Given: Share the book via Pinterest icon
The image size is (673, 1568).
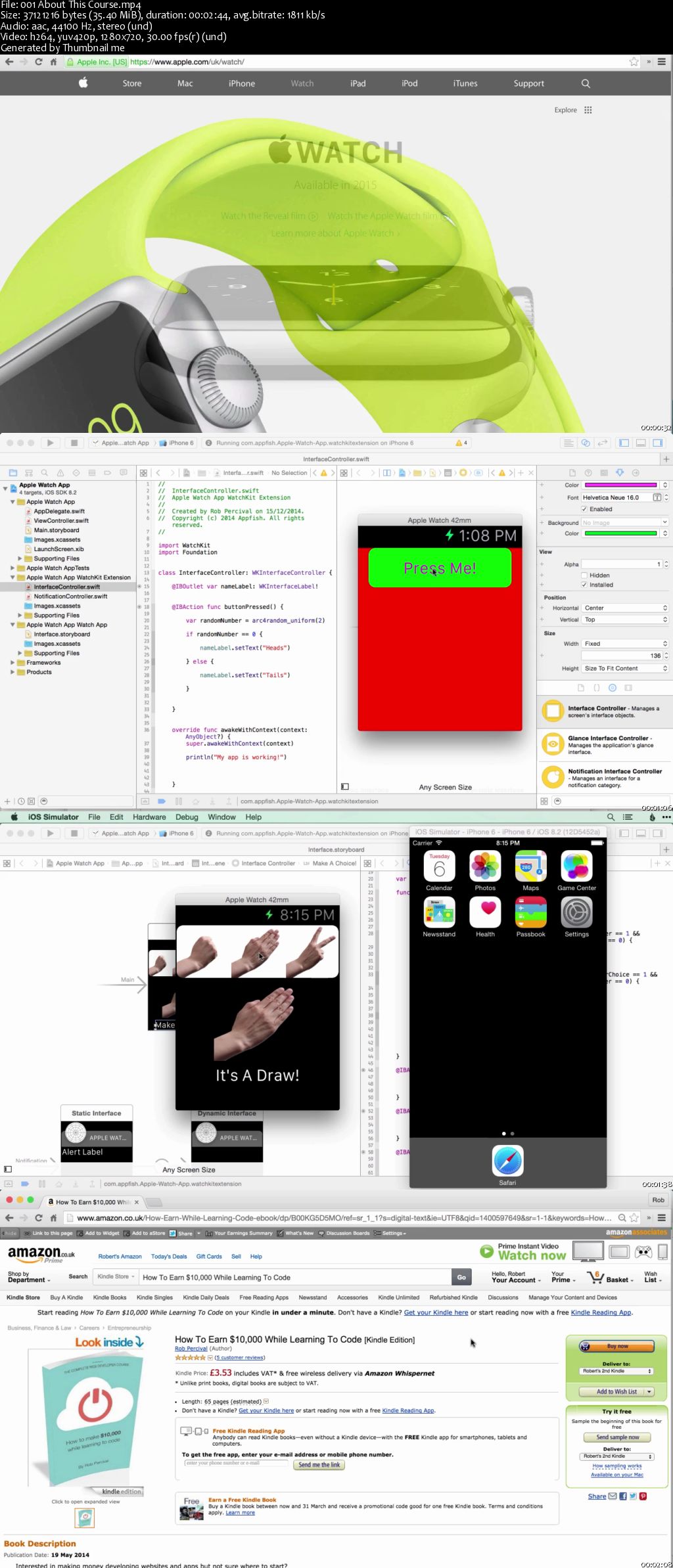Looking at the screenshot, I should click(x=643, y=1496).
